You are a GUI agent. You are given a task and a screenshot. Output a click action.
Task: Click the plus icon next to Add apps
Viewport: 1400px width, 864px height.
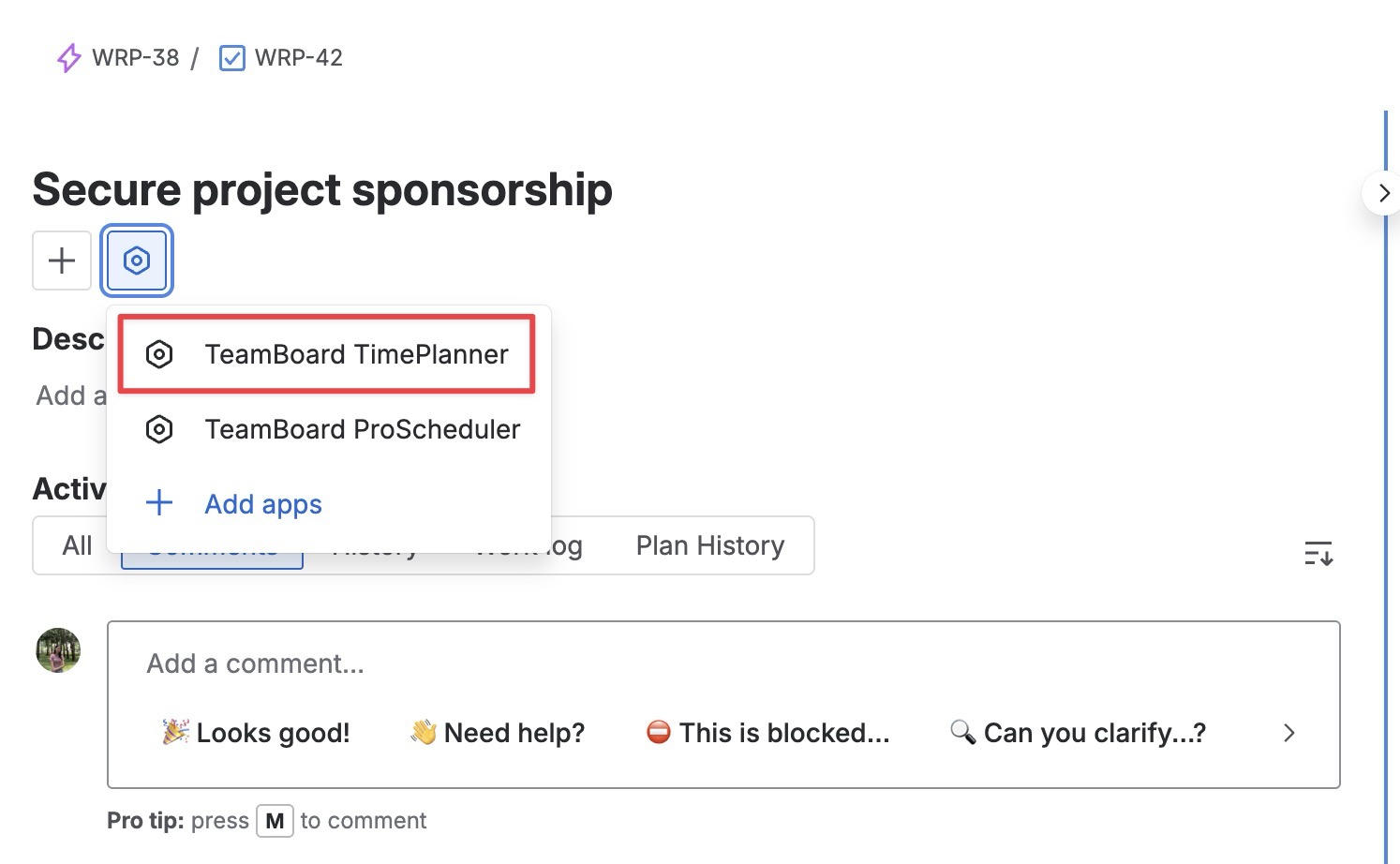click(x=159, y=503)
